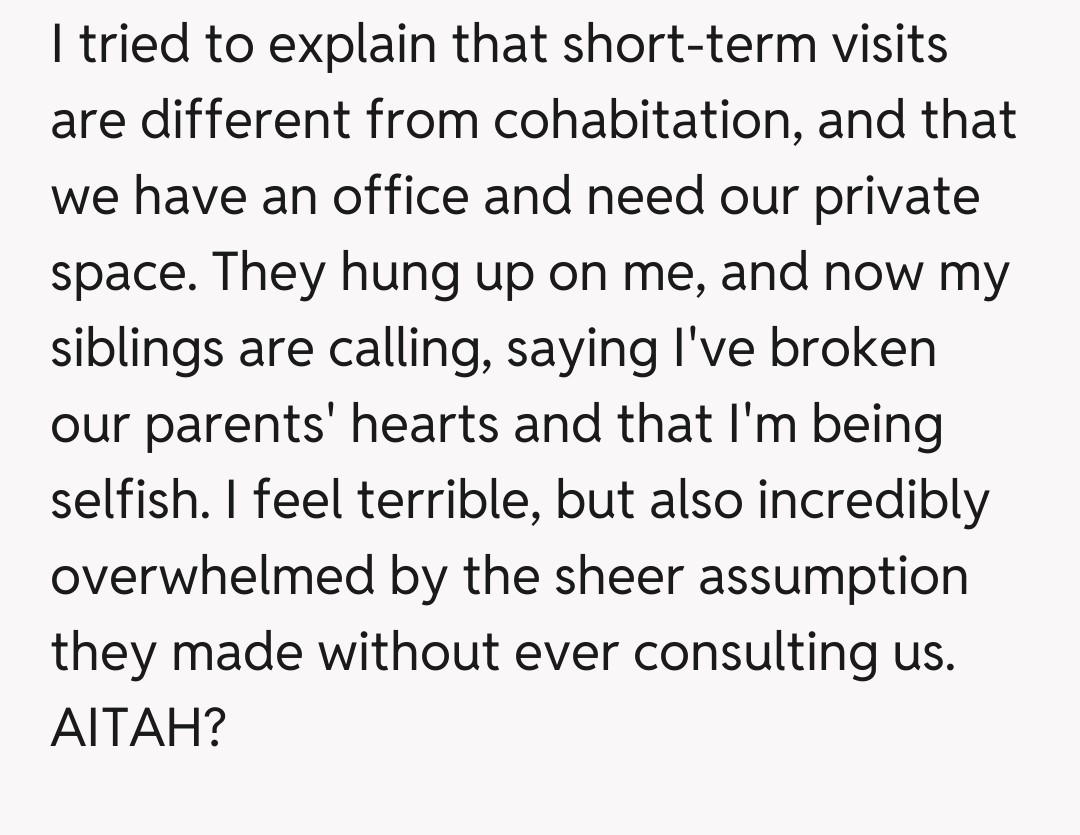Click the word "selfish." in the text
Screen dimensions: 1080x835
[x=127, y=501]
